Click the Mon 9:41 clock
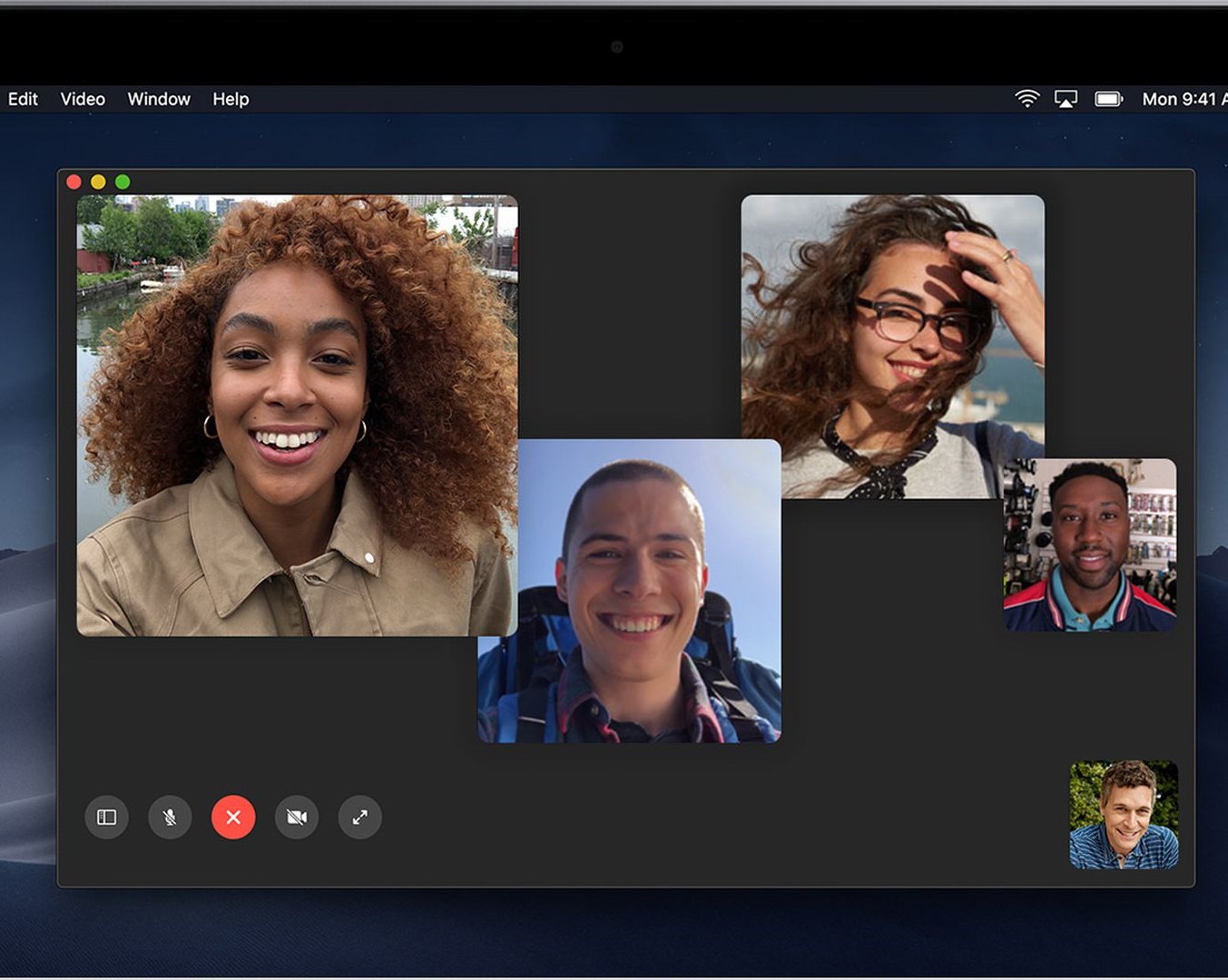 coord(1184,99)
